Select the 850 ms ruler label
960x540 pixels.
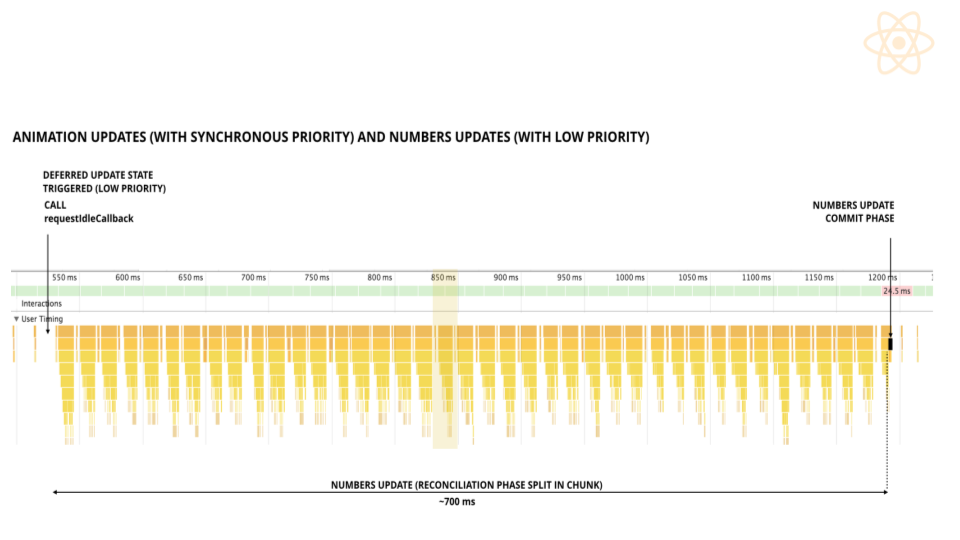443,277
